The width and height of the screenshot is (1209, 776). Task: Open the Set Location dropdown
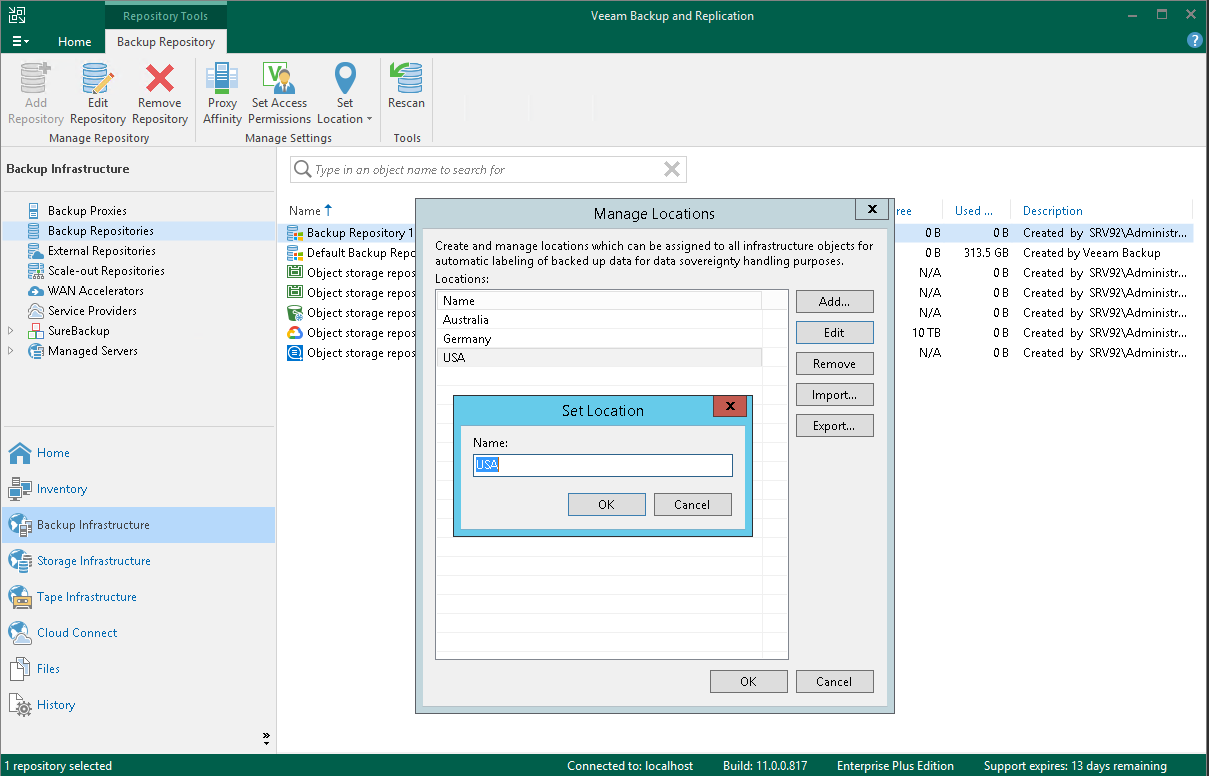tap(345, 102)
